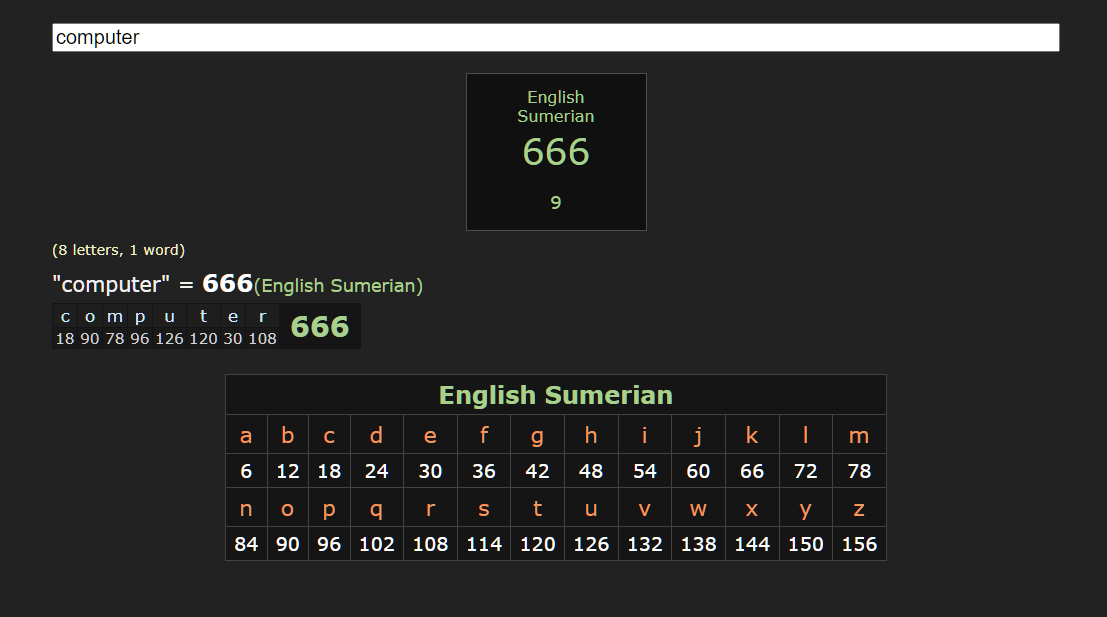Image resolution: width=1107 pixels, height=617 pixels.
Task: Click letter "q" in the cipher table
Action: point(376,508)
